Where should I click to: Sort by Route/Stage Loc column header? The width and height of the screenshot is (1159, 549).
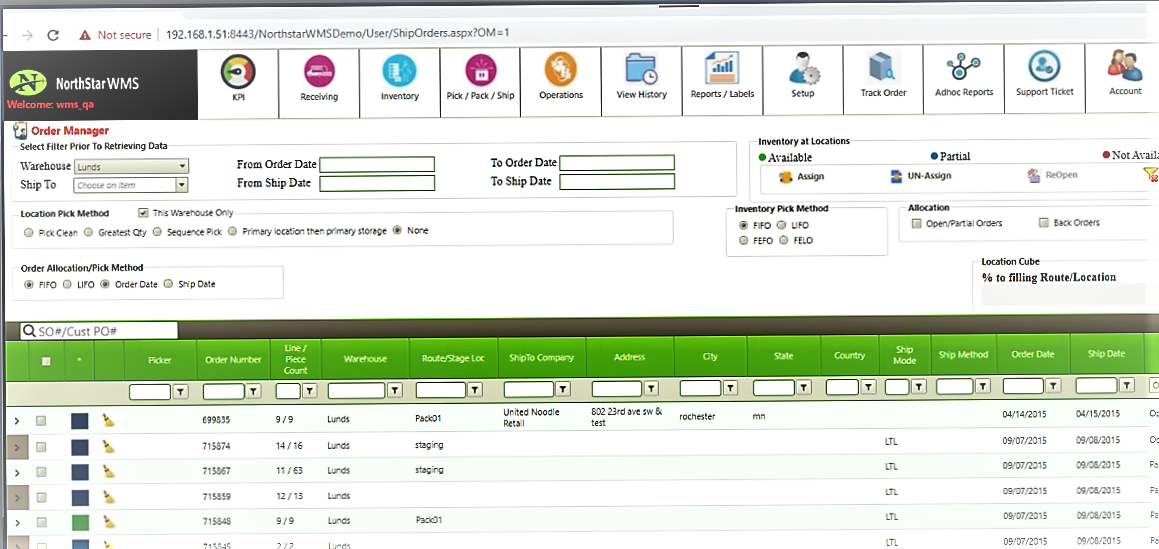(454, 358)
